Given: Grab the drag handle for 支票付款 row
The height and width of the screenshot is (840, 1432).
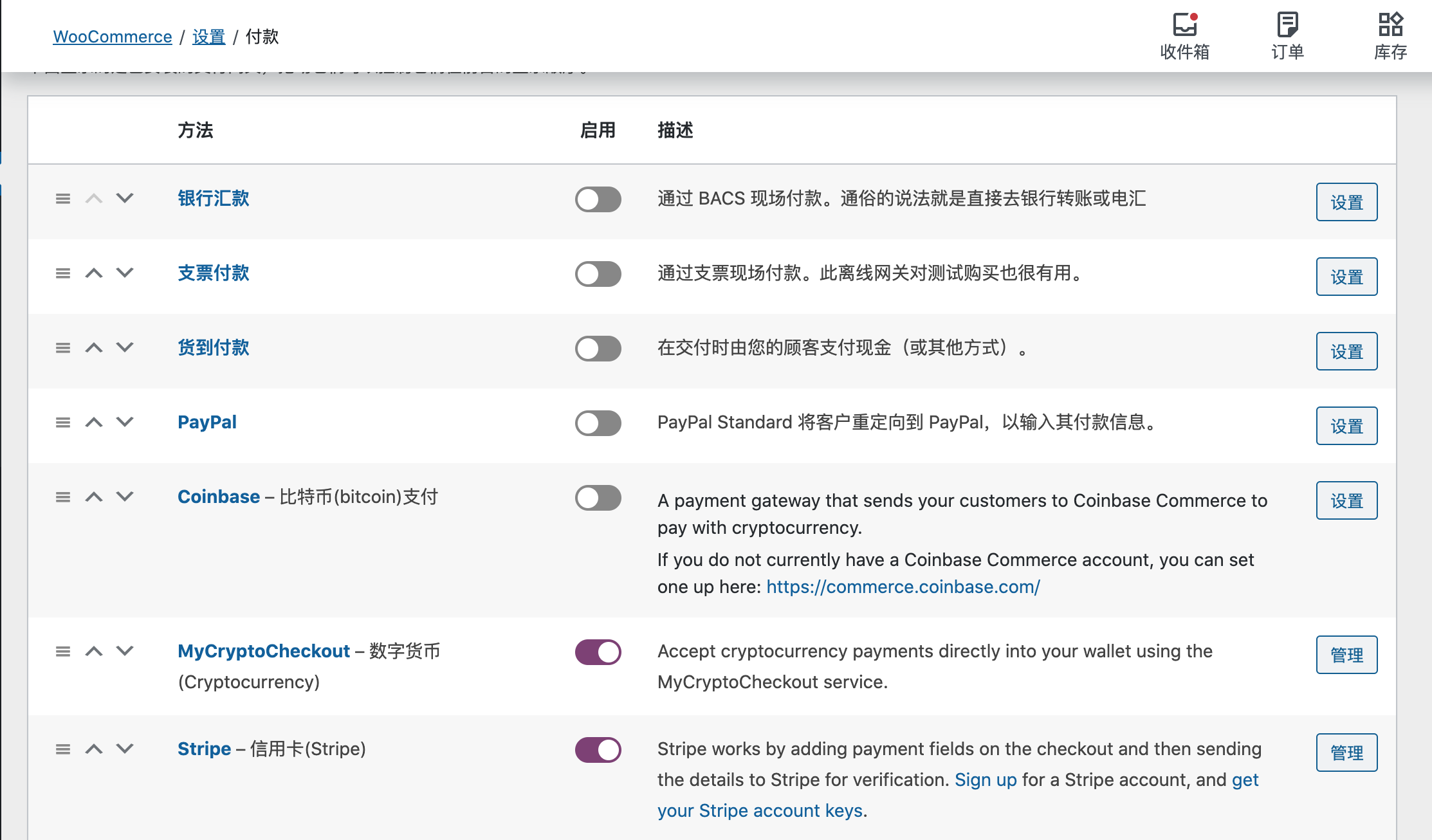Looking at the screenshot, I should pos(63,273).
